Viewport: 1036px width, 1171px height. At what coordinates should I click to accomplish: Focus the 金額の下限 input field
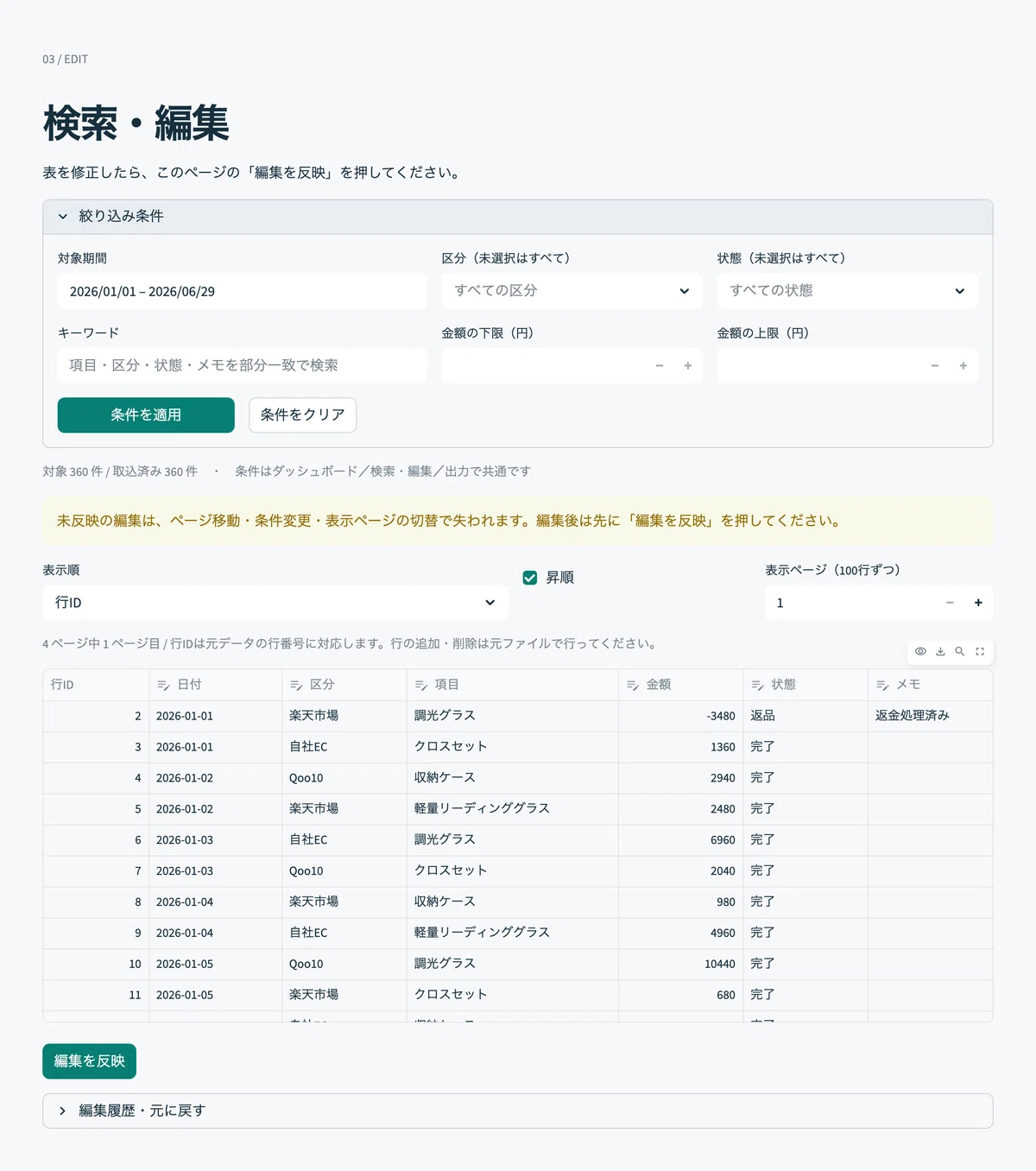544,365
